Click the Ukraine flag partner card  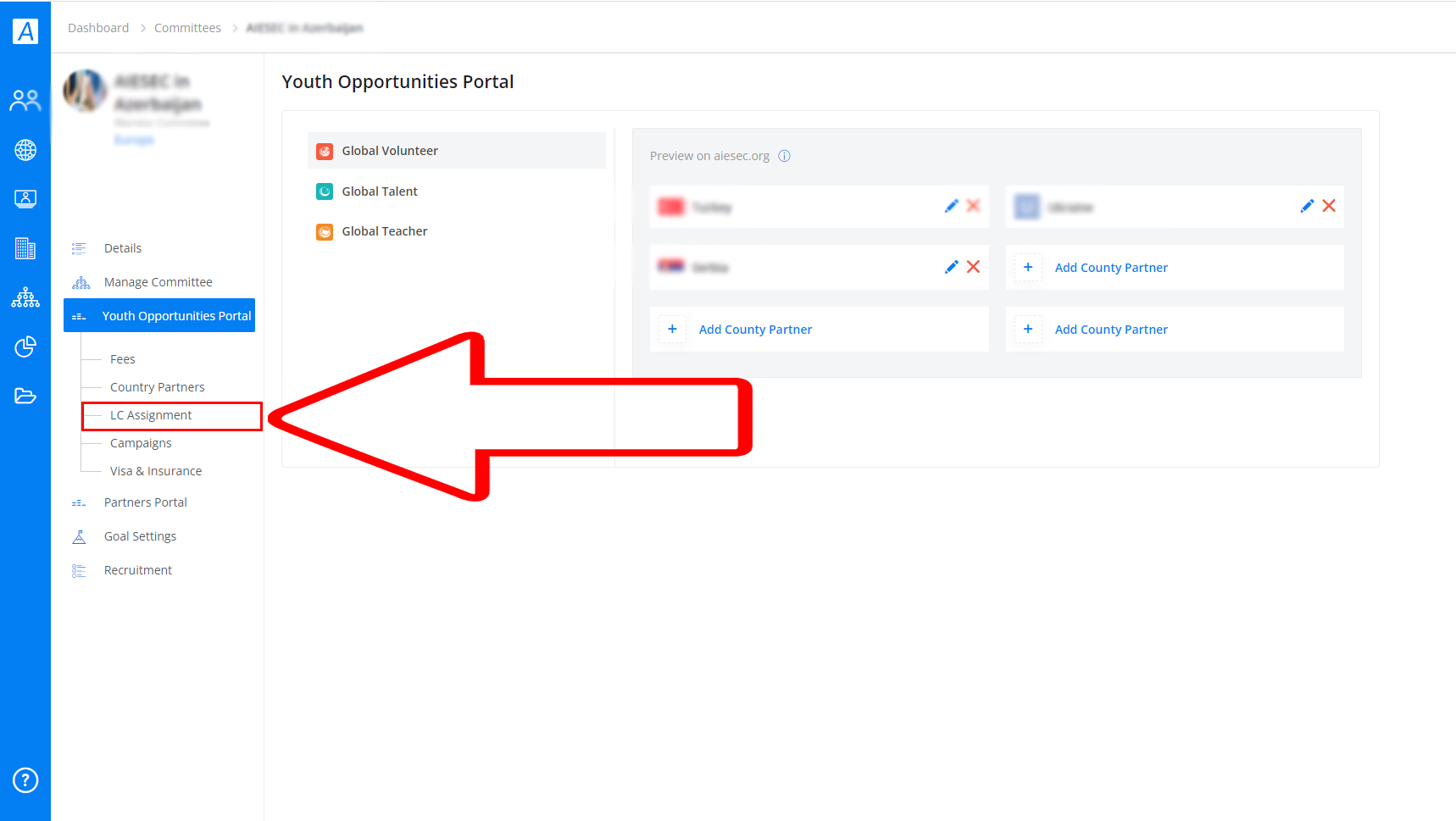click(x=1175, y=207)
